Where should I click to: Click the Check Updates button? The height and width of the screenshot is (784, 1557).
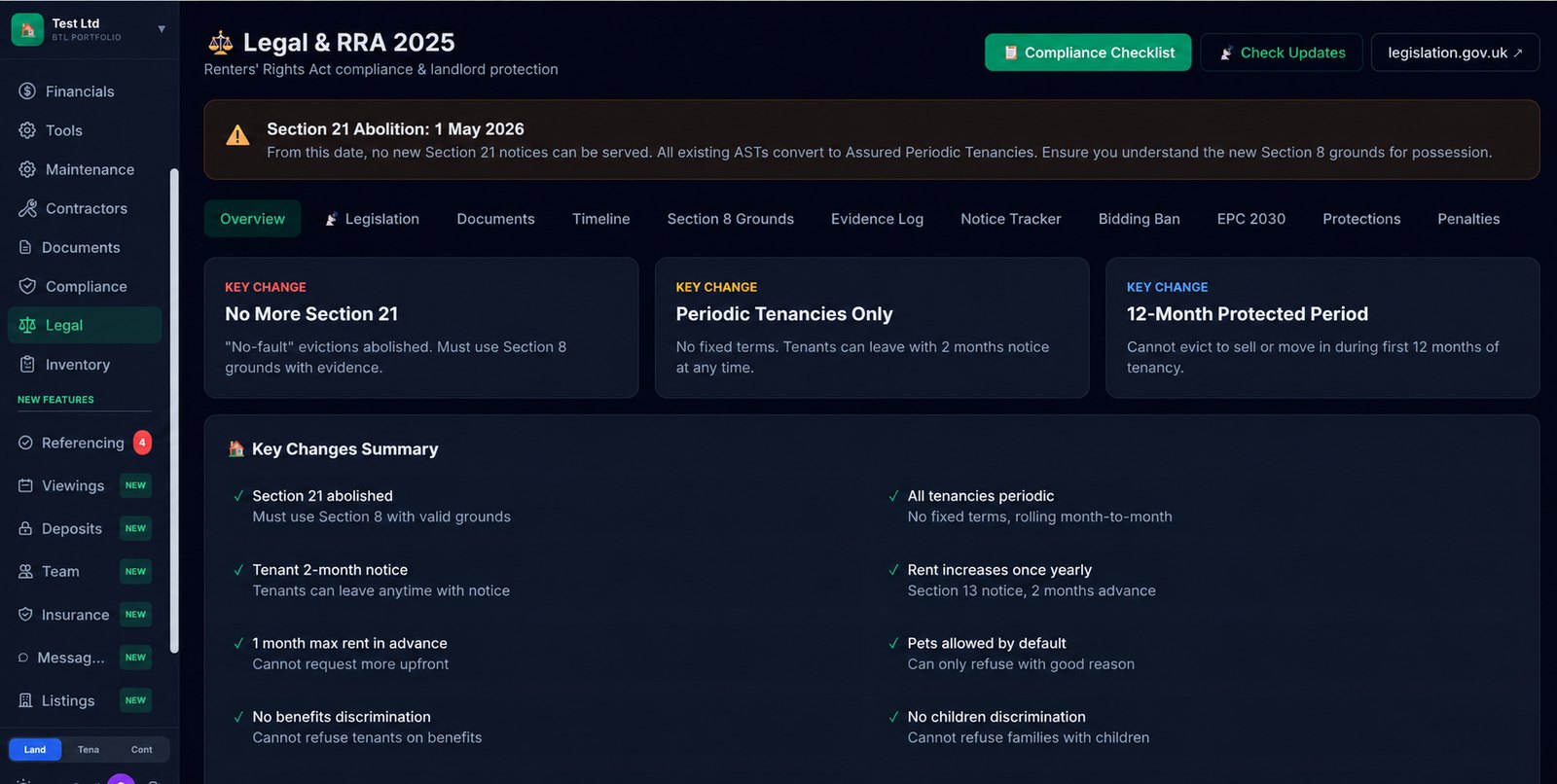1282,53
